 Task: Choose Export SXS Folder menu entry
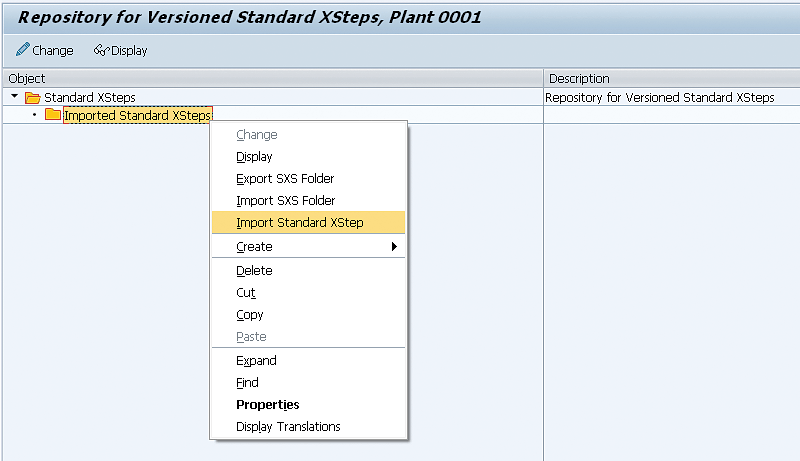285,179
